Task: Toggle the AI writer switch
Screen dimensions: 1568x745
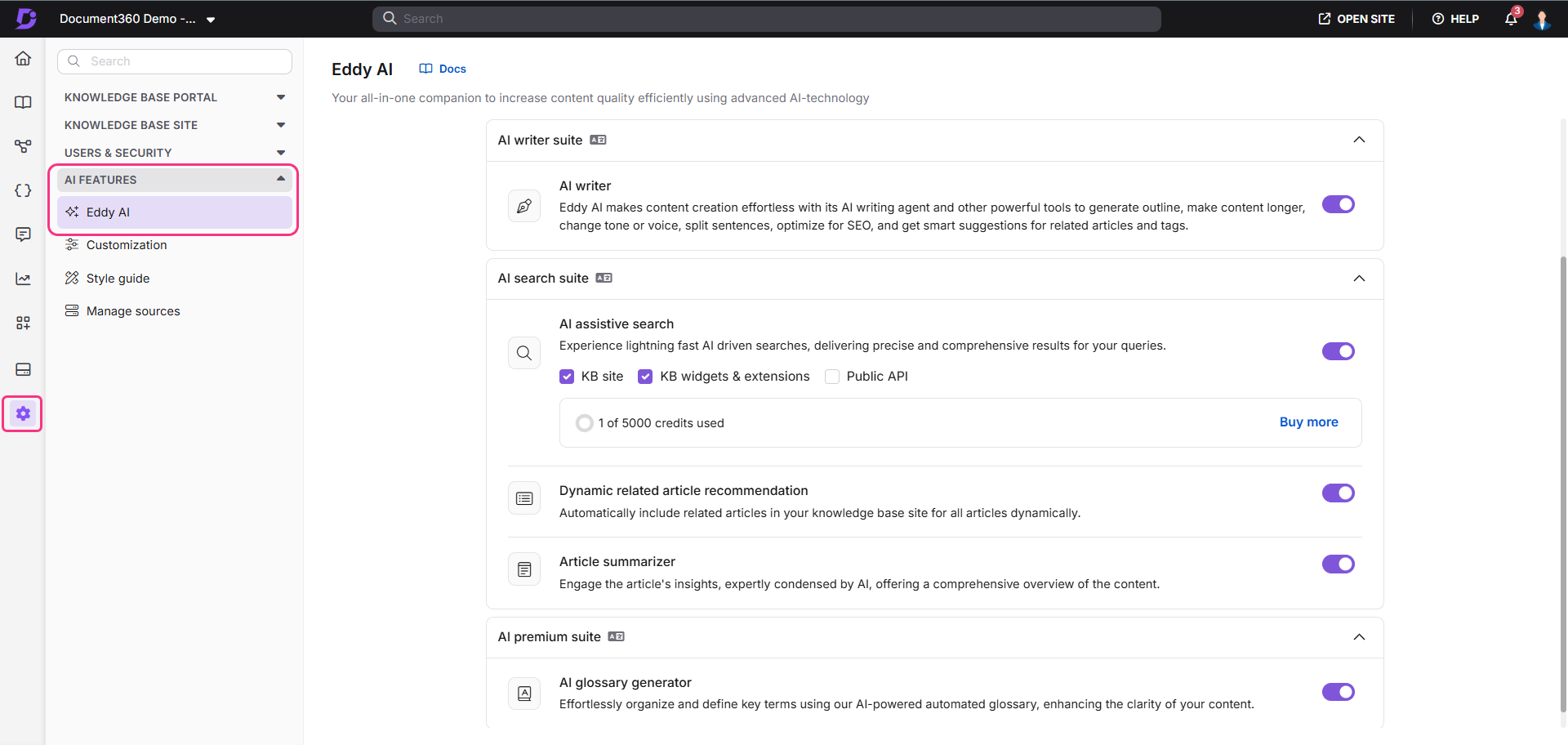Action: coord(1339,204)
